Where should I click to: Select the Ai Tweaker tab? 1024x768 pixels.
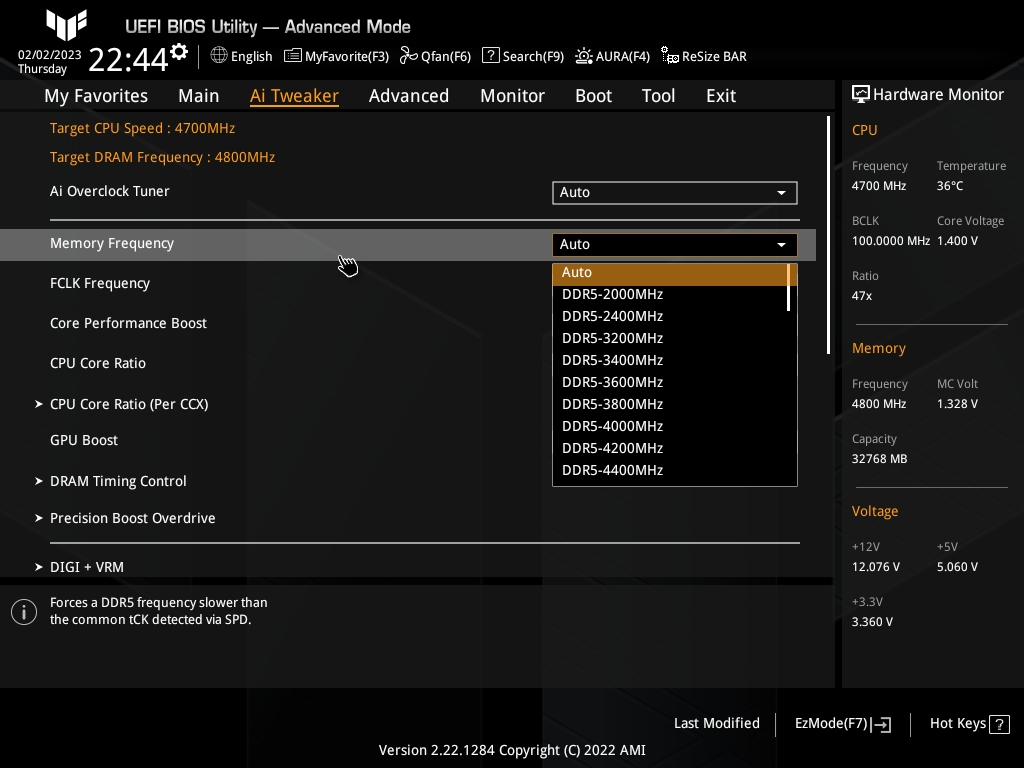[x=295, y=96]
